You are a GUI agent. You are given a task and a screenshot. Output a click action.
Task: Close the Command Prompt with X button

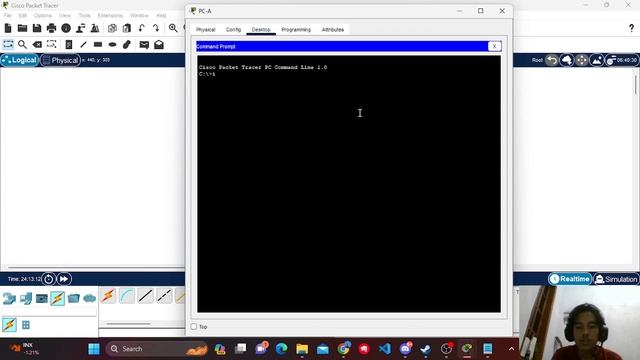pyautogui.click(x=494, y=47)
